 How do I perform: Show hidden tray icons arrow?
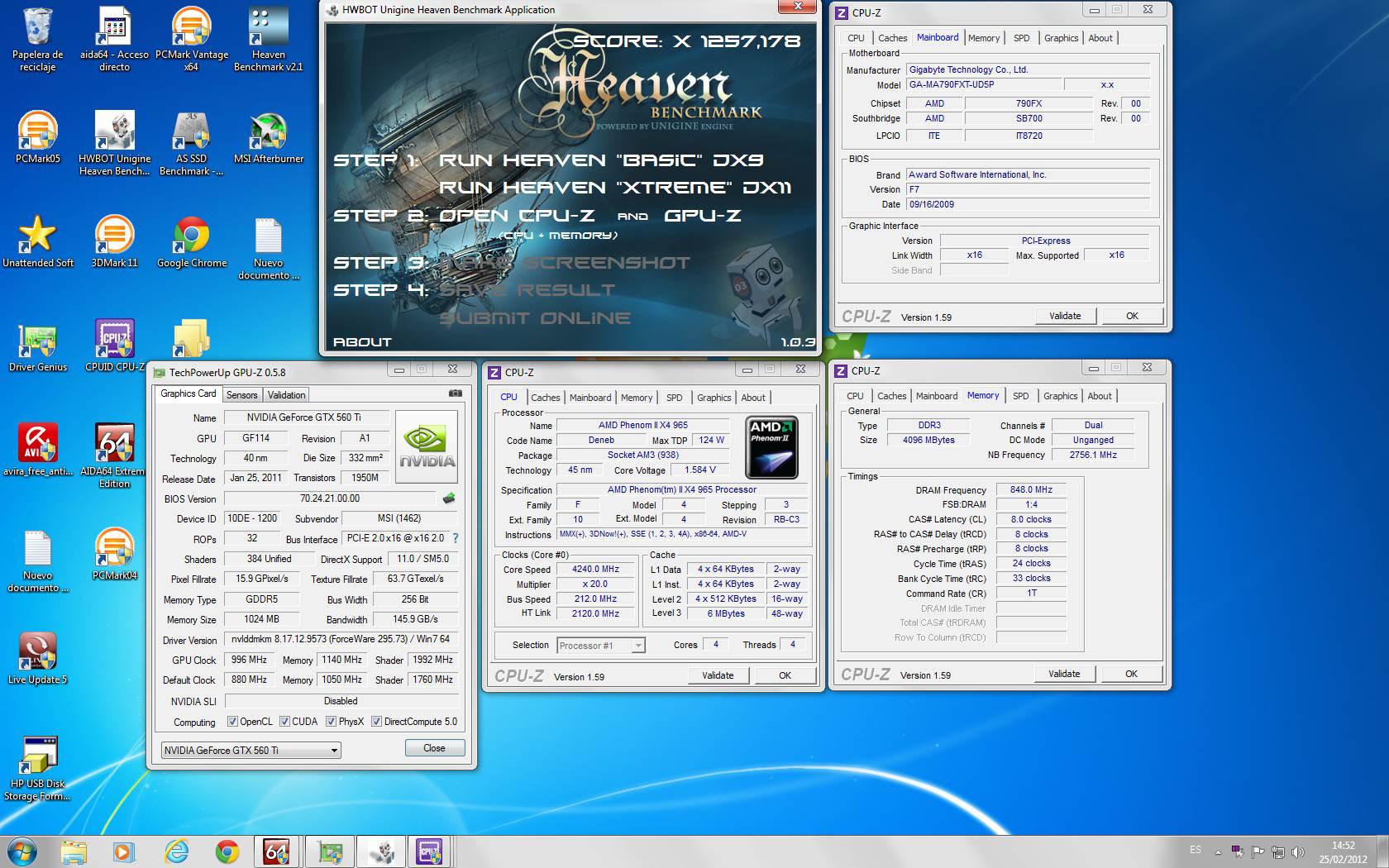(x=1217, y=851)
